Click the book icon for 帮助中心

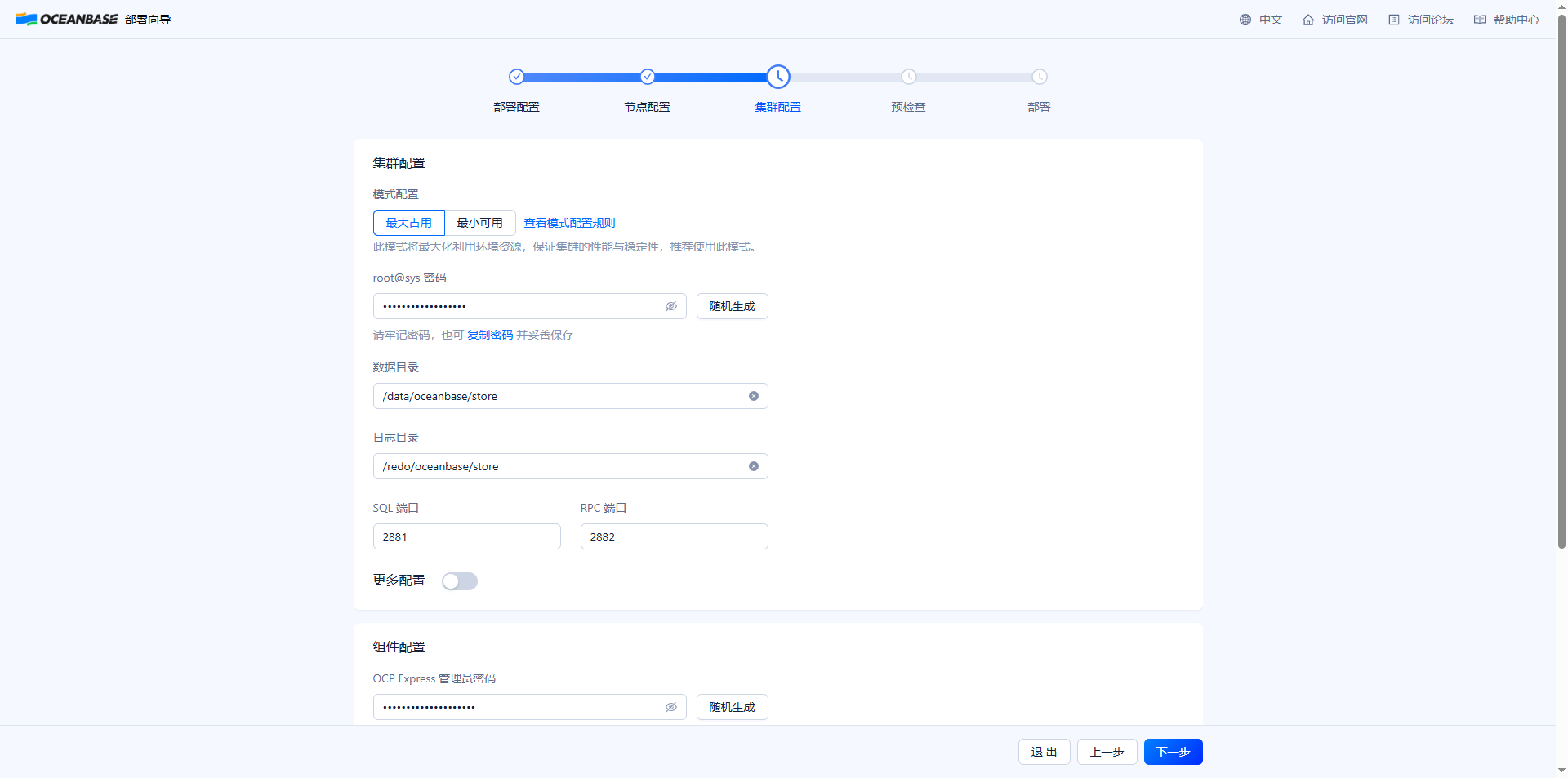pos(1480,20)
